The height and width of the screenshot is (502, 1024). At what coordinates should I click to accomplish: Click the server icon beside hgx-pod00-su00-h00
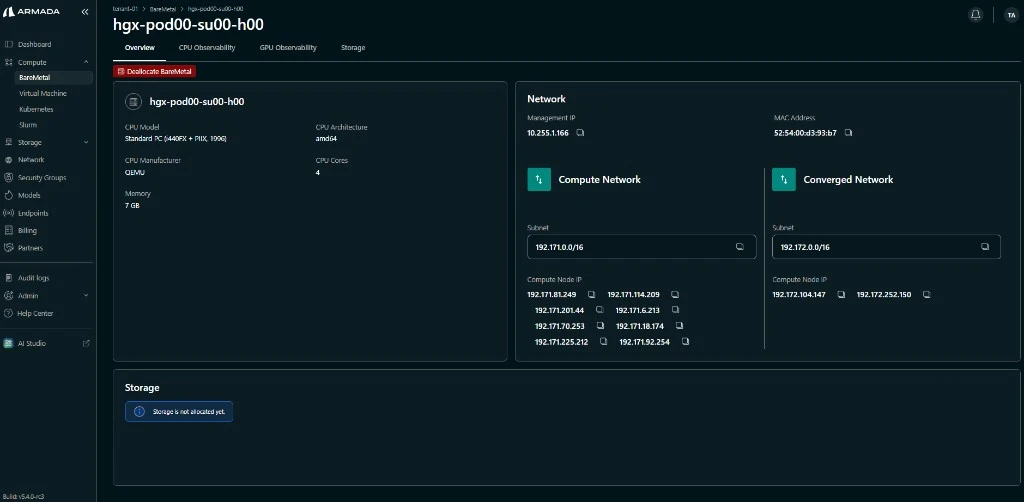133,101
